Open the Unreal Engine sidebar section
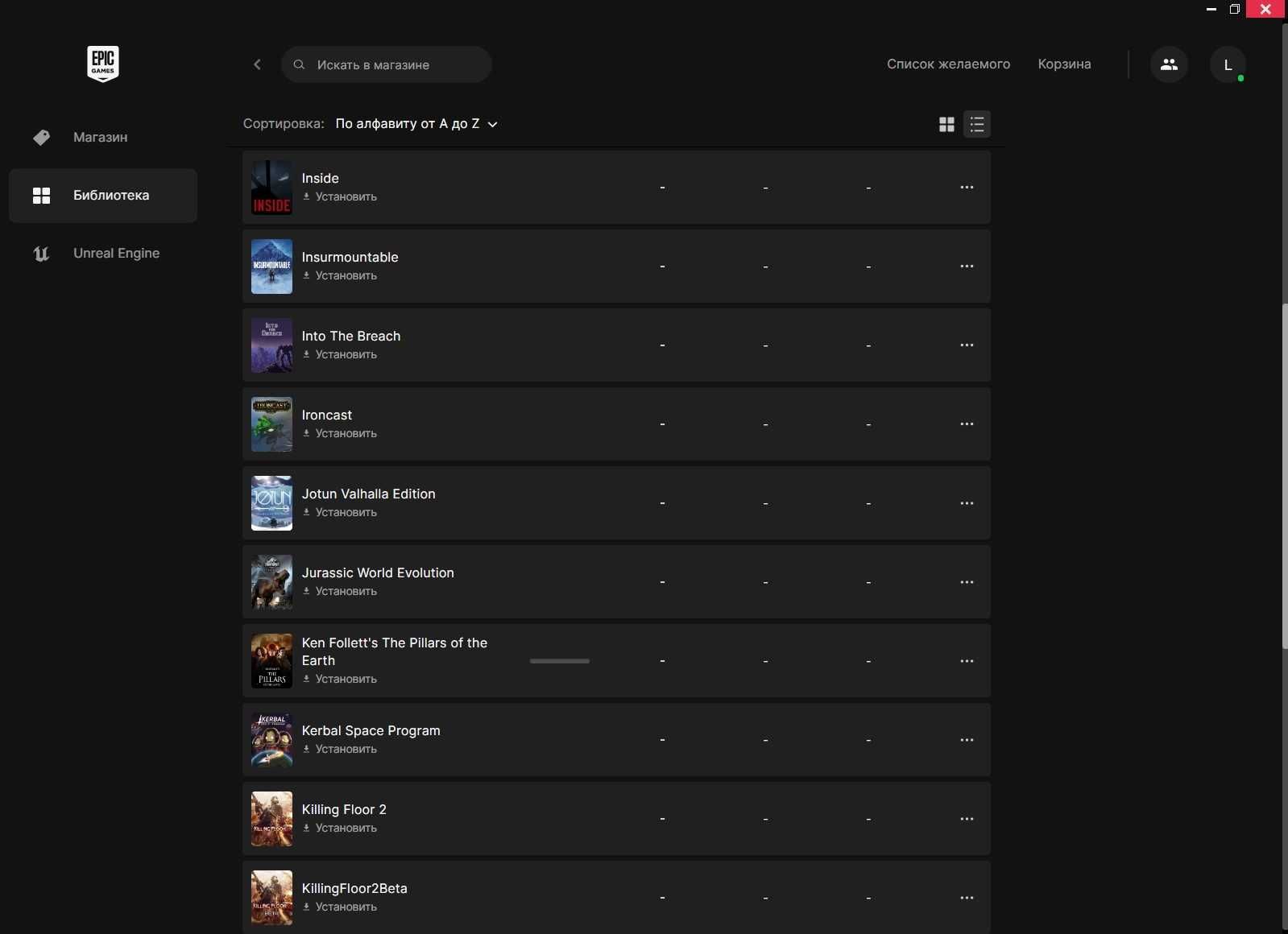The image size is (1288, 934). click(103, 253)
